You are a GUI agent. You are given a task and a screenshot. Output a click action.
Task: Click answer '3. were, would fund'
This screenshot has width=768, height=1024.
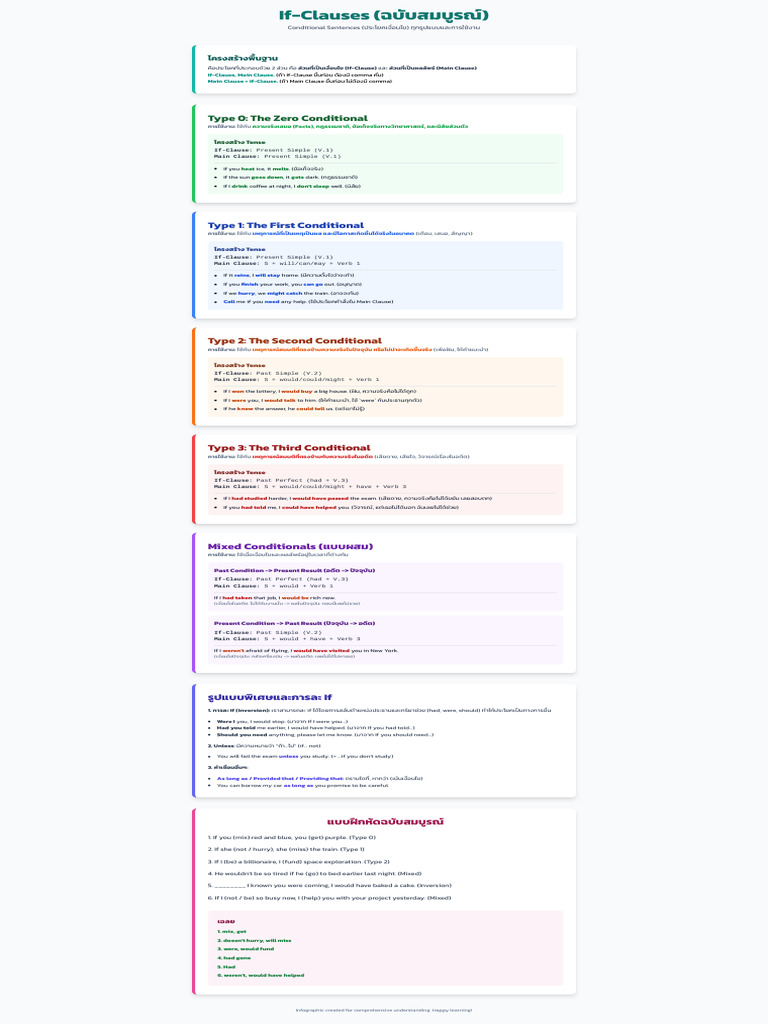pos(246,949)
